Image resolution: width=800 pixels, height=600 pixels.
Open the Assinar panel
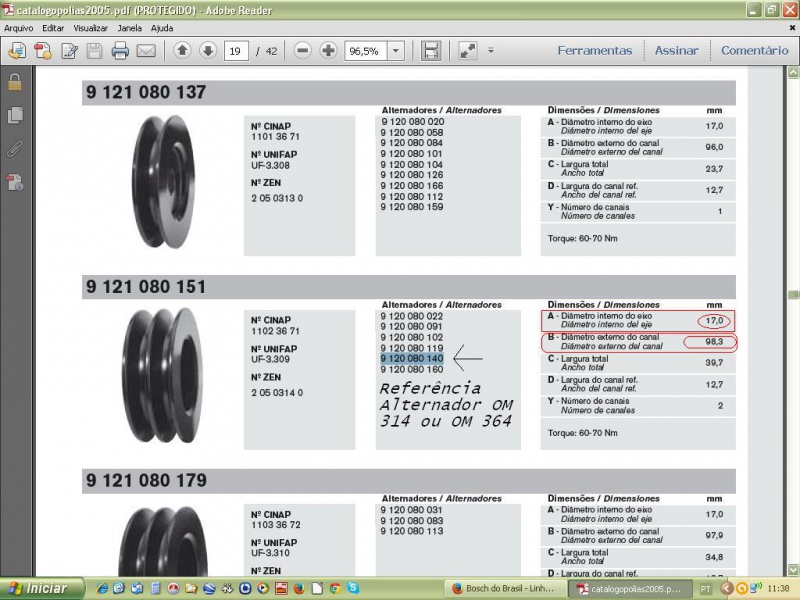click(677, 51)
